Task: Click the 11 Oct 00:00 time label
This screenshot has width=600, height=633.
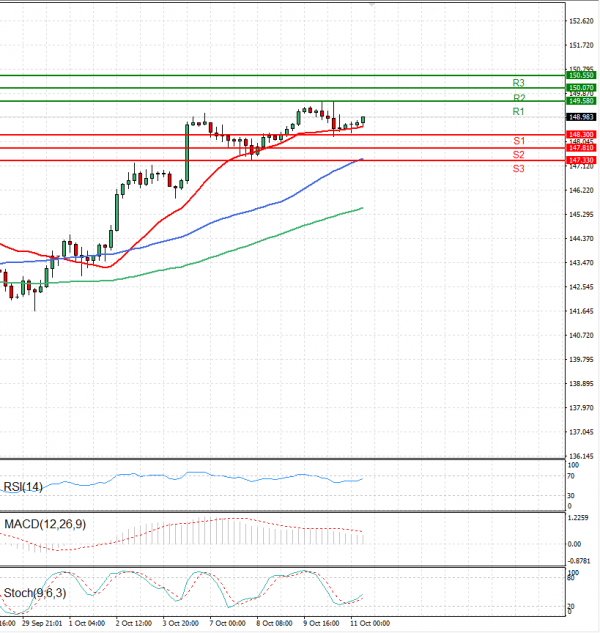Action: point(370,623)
